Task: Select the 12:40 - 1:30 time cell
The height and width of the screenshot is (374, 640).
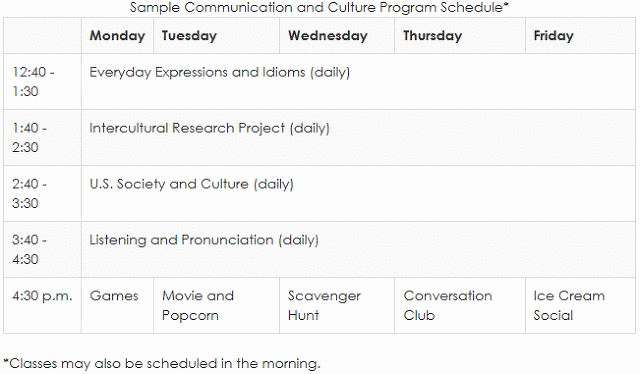Action: pyautogui.click(x=42, y=82)
